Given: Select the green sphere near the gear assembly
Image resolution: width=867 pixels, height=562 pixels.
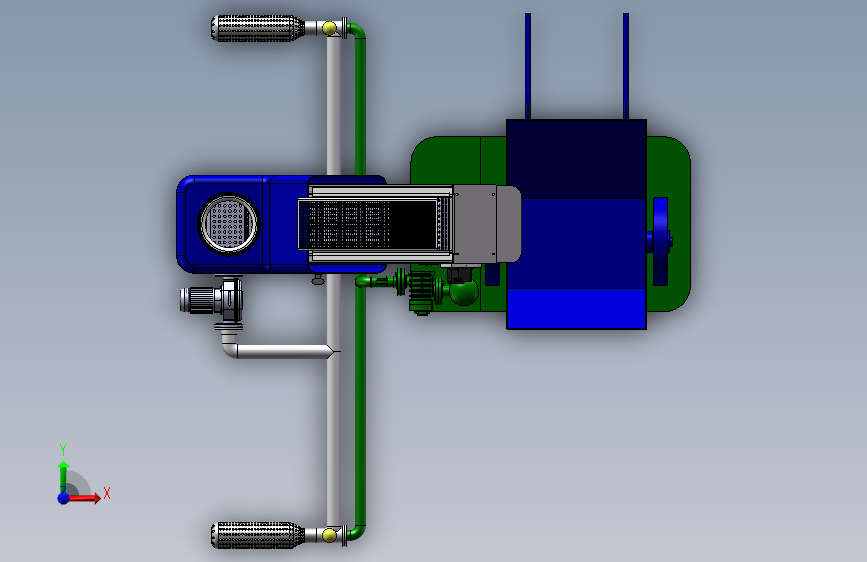Looking at the screenshot, I should pyautogui.click(x=463, y=293).
